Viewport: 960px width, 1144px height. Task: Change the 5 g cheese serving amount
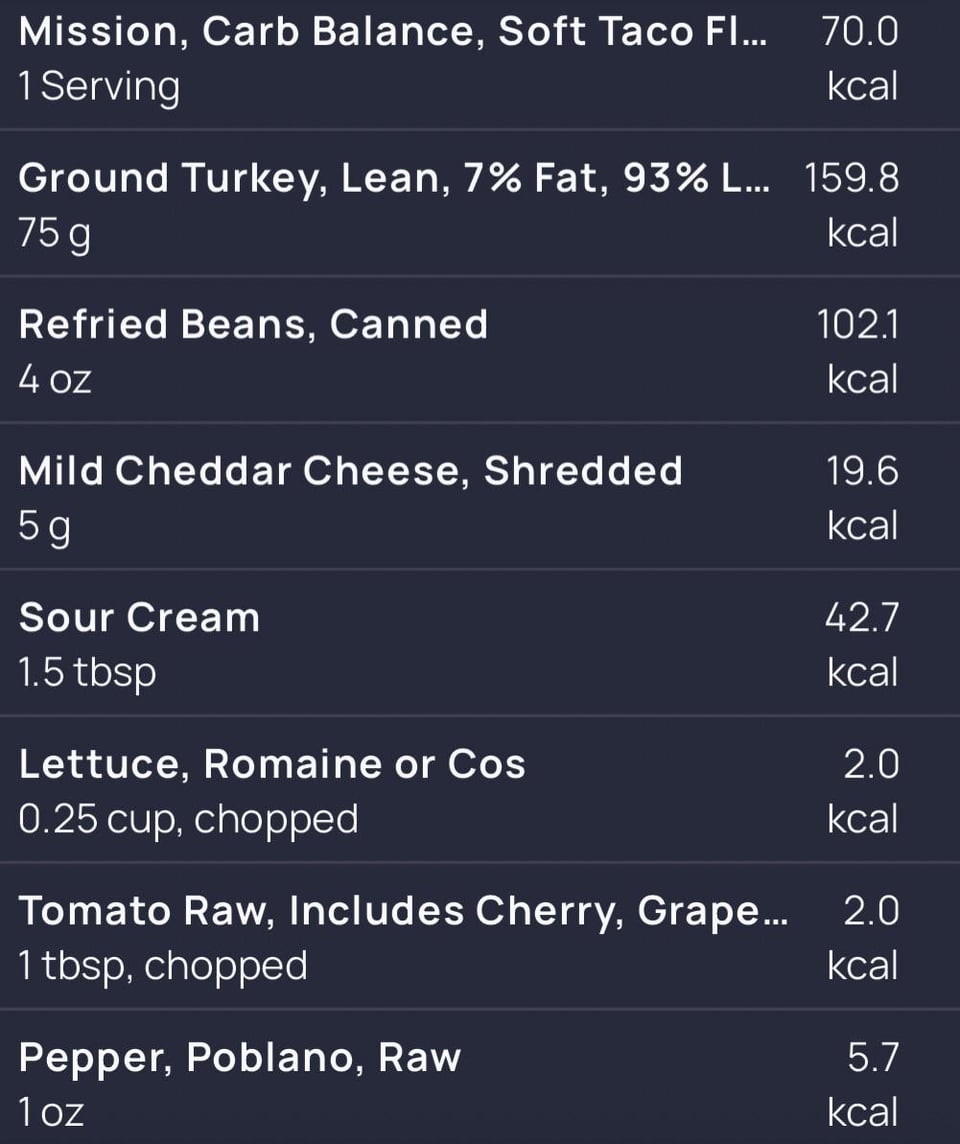pos(44,527)
